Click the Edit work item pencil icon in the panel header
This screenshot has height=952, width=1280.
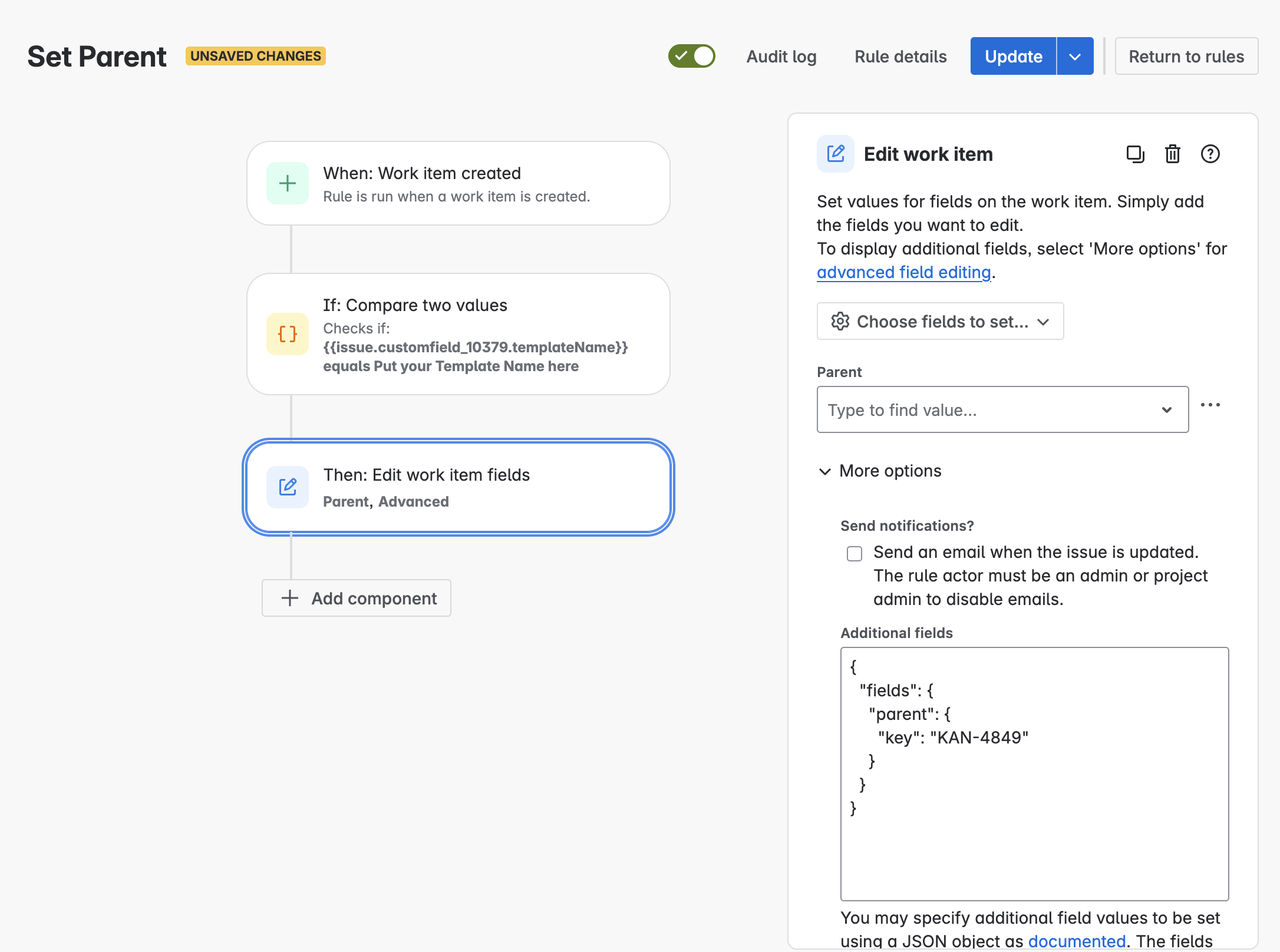tap(835, 154)
